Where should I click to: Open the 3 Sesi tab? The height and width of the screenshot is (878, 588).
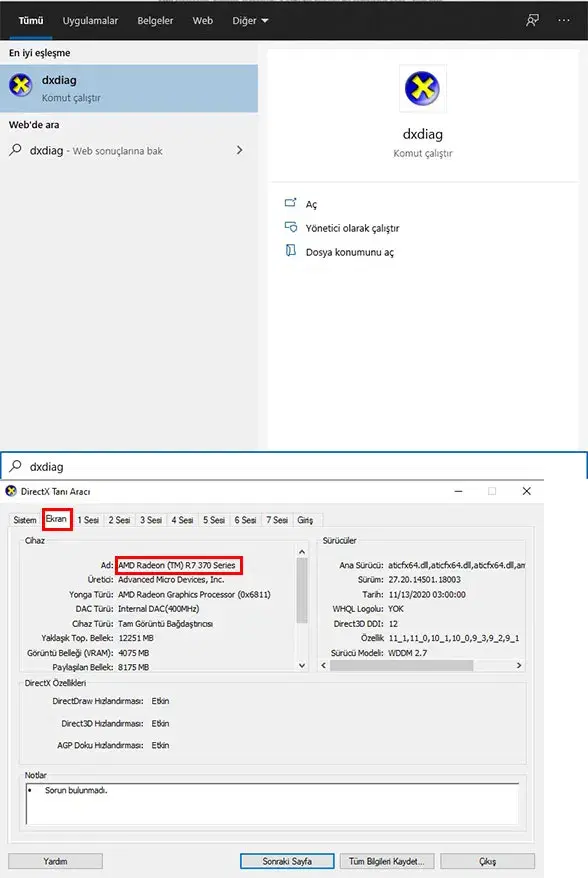click(151, 520)
